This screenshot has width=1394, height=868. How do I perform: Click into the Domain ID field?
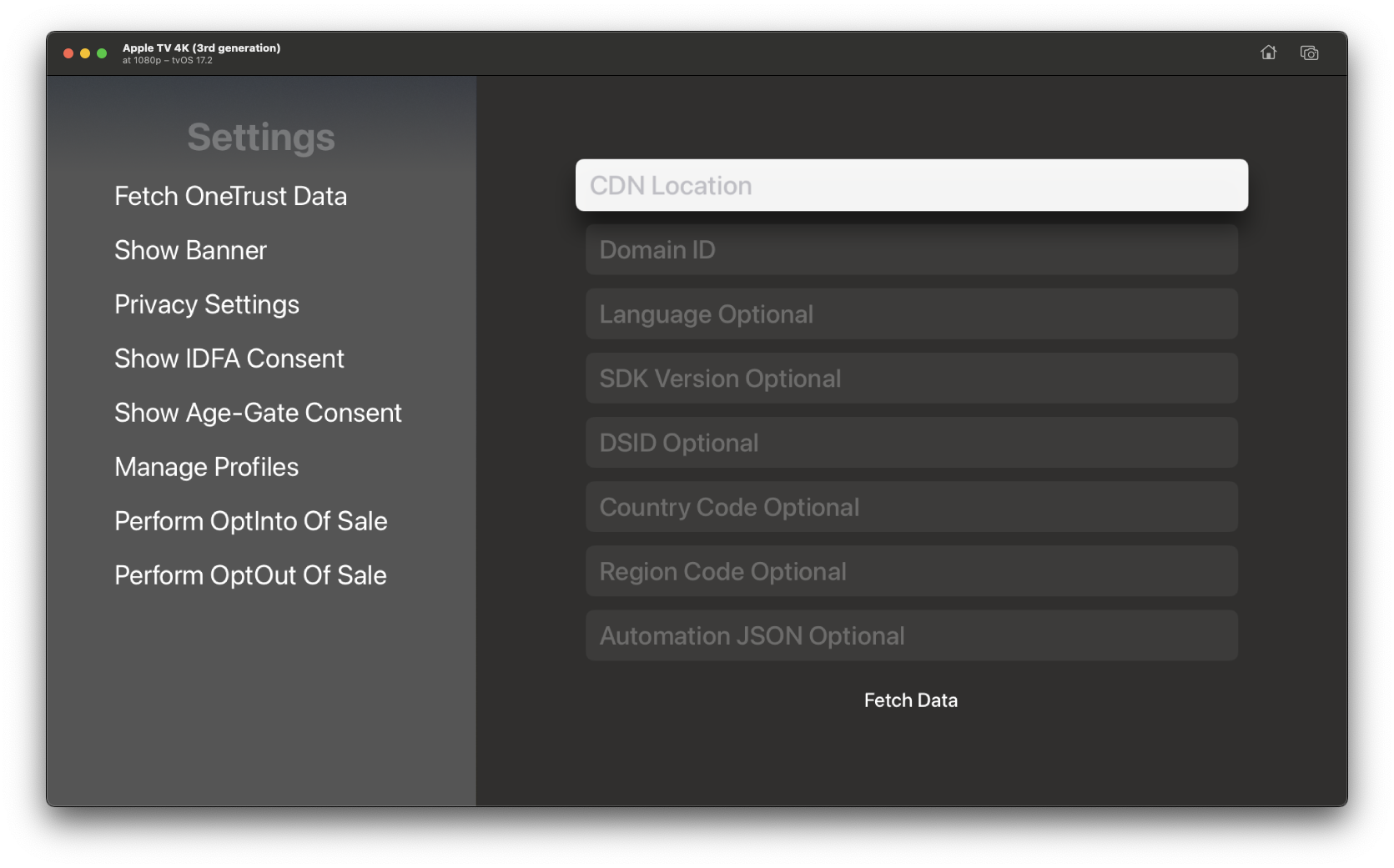click(912, 249)
